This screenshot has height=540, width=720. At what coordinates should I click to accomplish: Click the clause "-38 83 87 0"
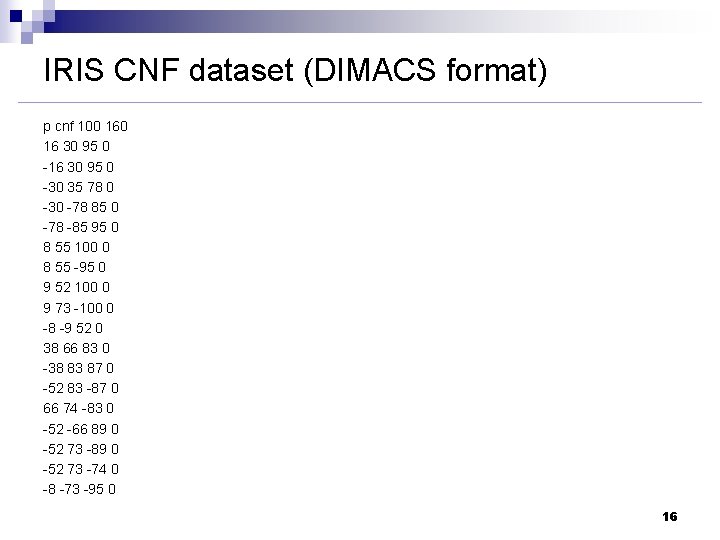click(x=78, y=368)
